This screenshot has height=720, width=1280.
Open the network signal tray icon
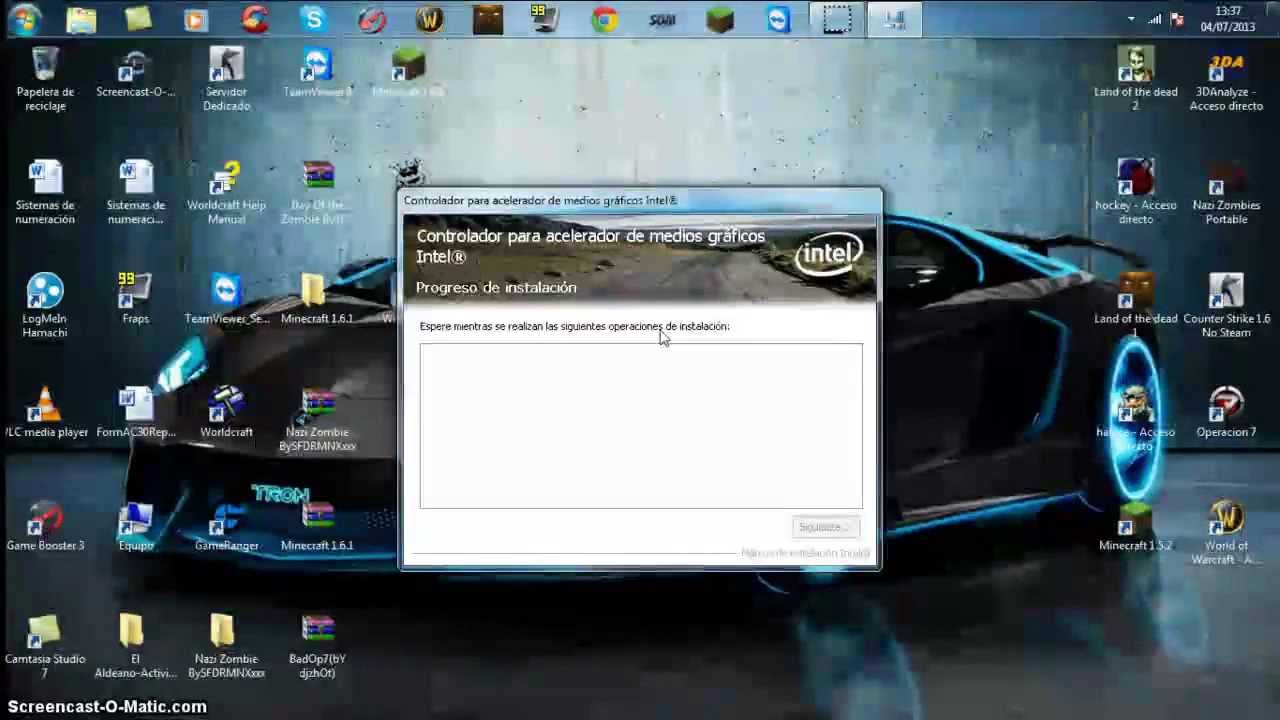pos(1155,19)
